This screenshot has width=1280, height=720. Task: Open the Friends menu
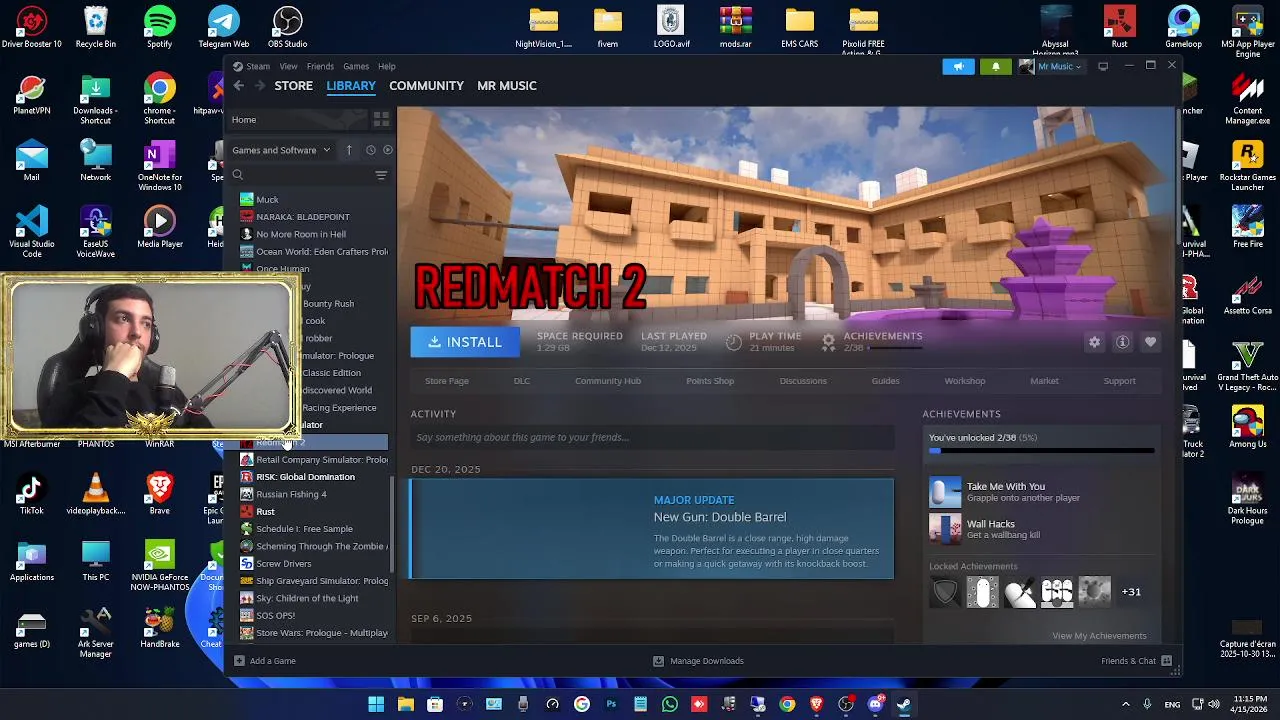[320, 66]
